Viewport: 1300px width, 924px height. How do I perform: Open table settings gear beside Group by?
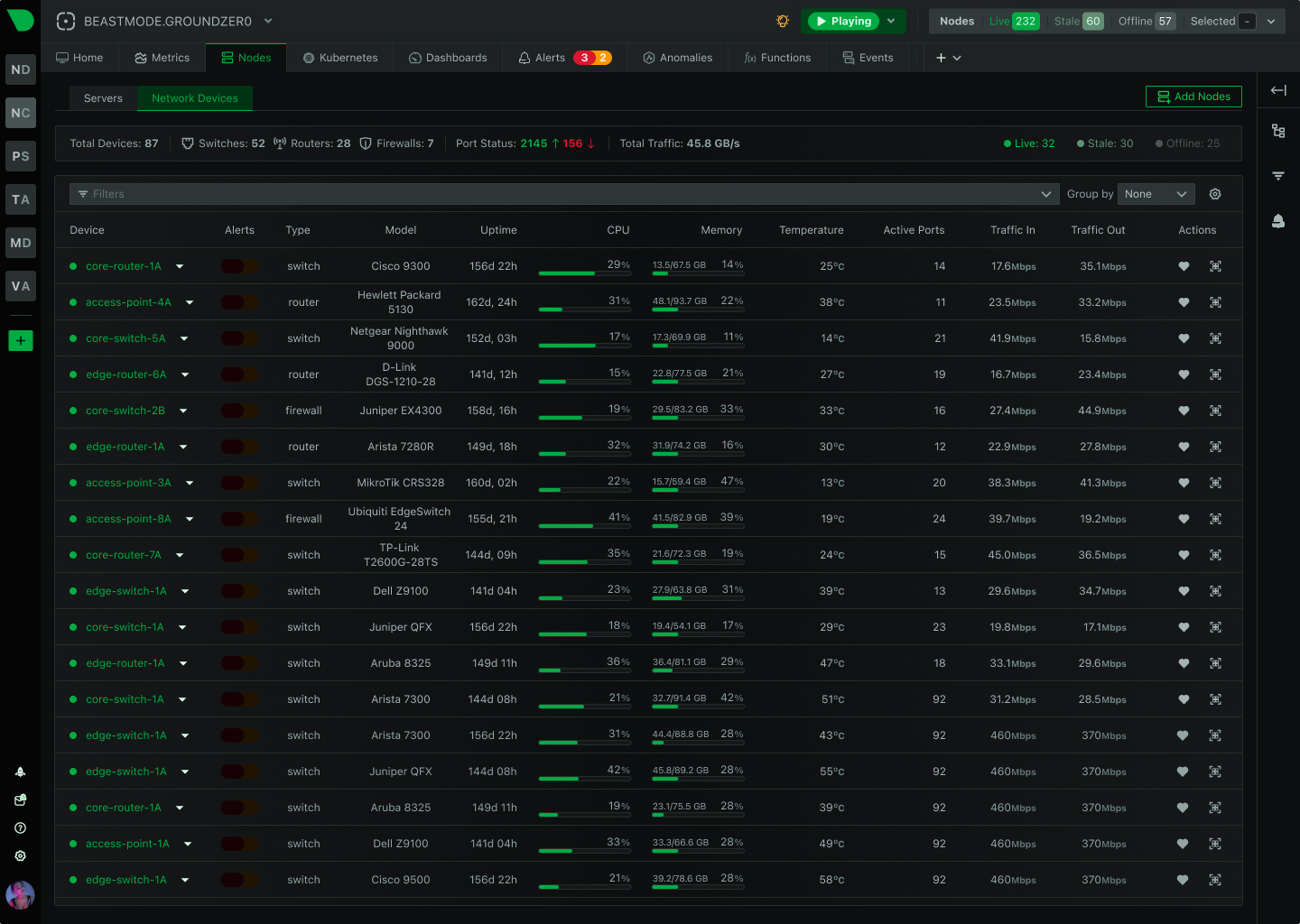1214,194
